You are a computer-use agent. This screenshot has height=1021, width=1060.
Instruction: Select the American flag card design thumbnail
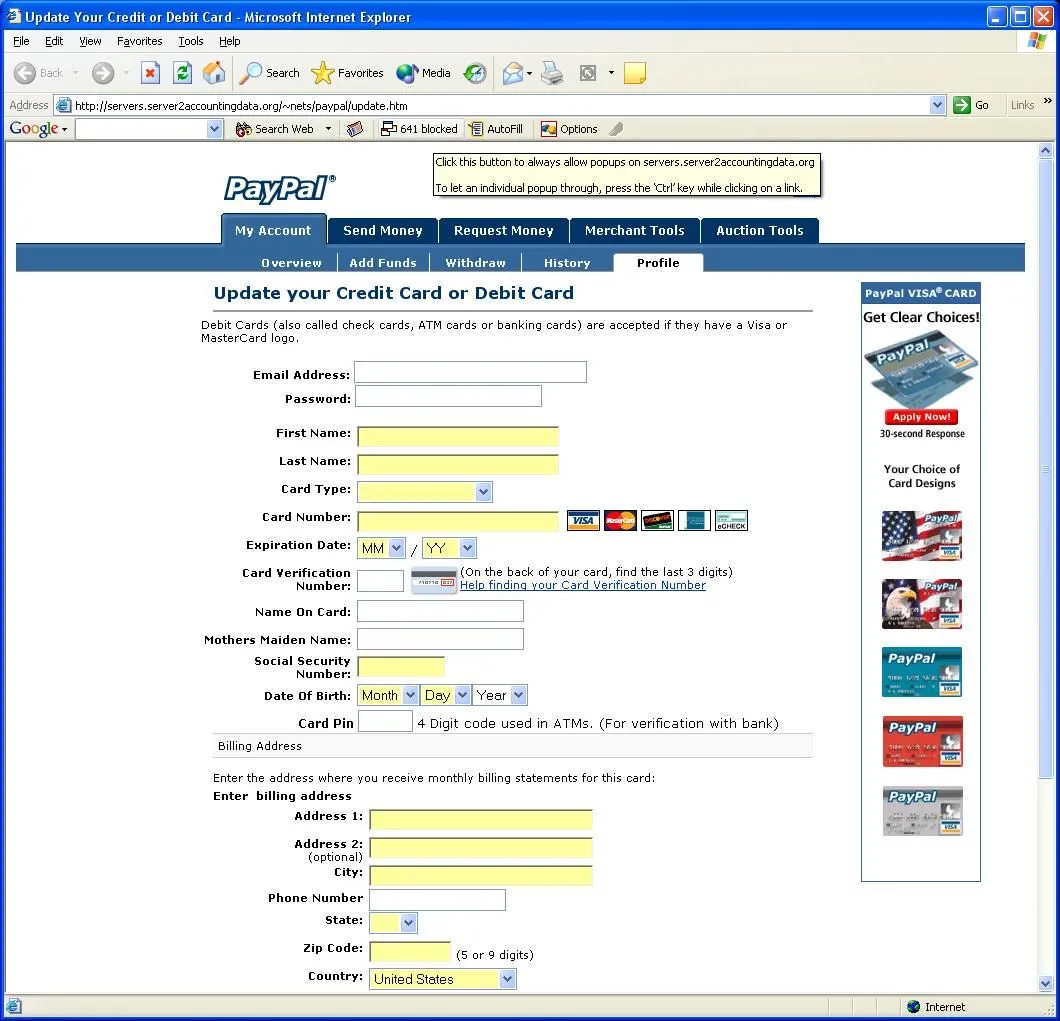point(921,536)
